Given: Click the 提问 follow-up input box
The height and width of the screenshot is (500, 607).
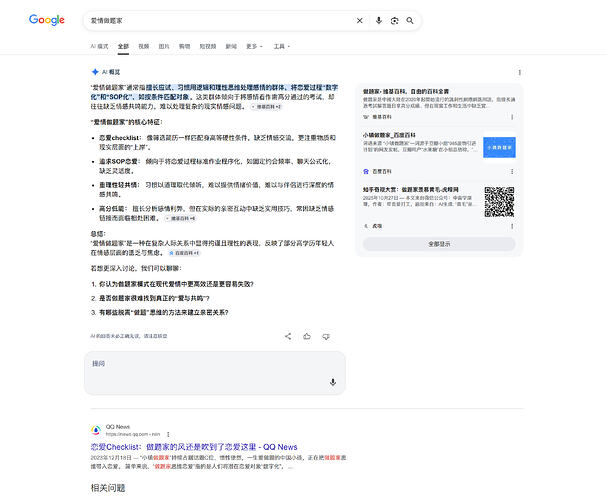Looking at the screenshot, I should click(x=215, y=373).
